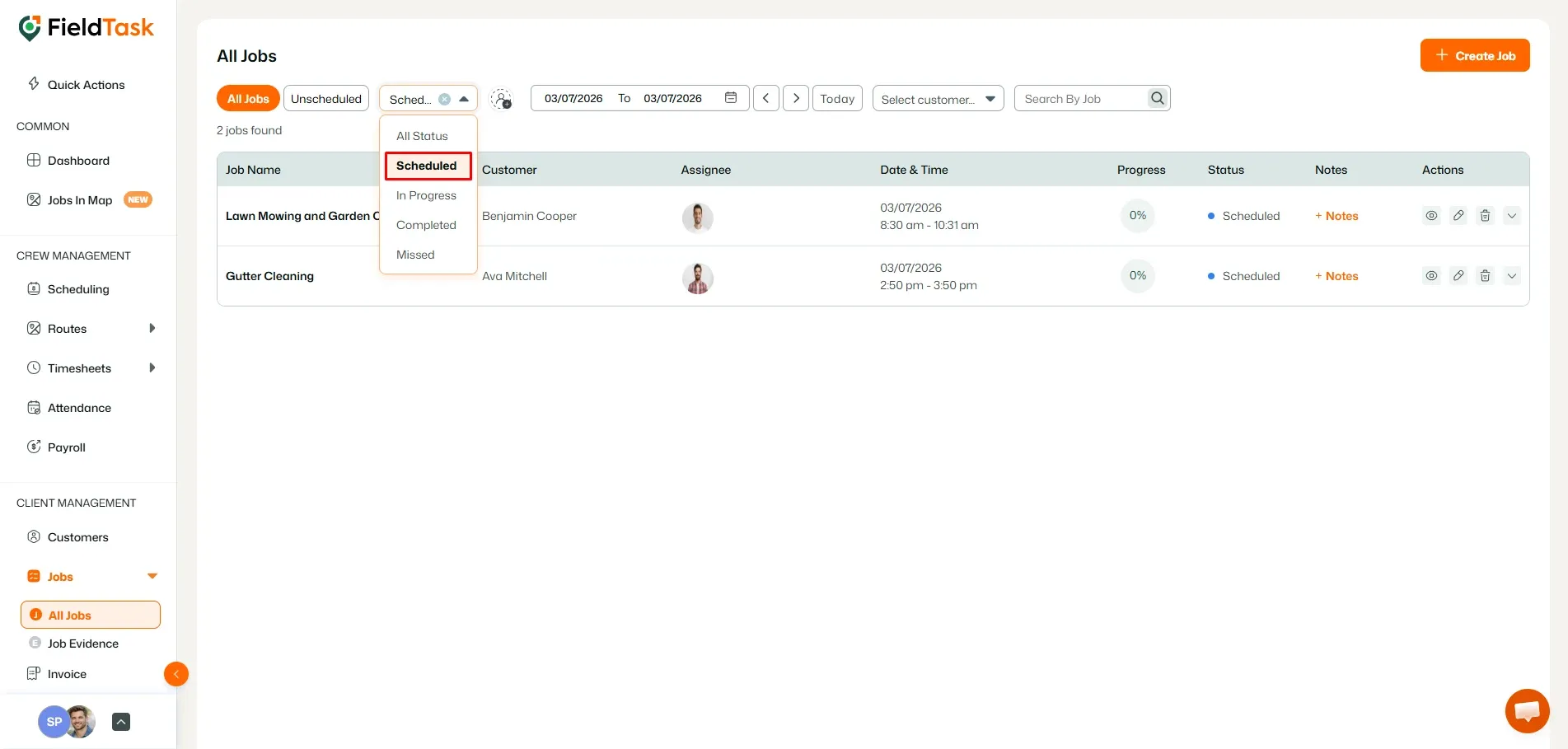Click Benjamin Cooper's assignee avatar
This screenshot has width=1568, height=749.
tap(697, 218)
